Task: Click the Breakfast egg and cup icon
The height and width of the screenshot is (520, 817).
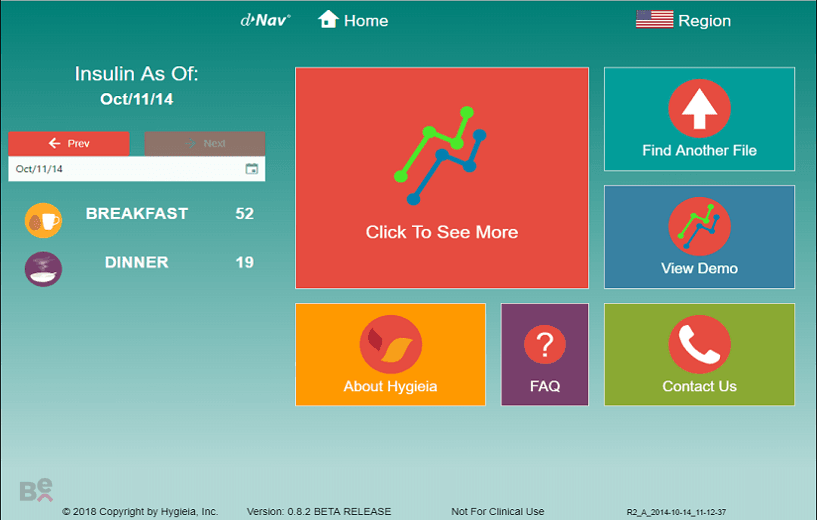Action: (43, 220)
